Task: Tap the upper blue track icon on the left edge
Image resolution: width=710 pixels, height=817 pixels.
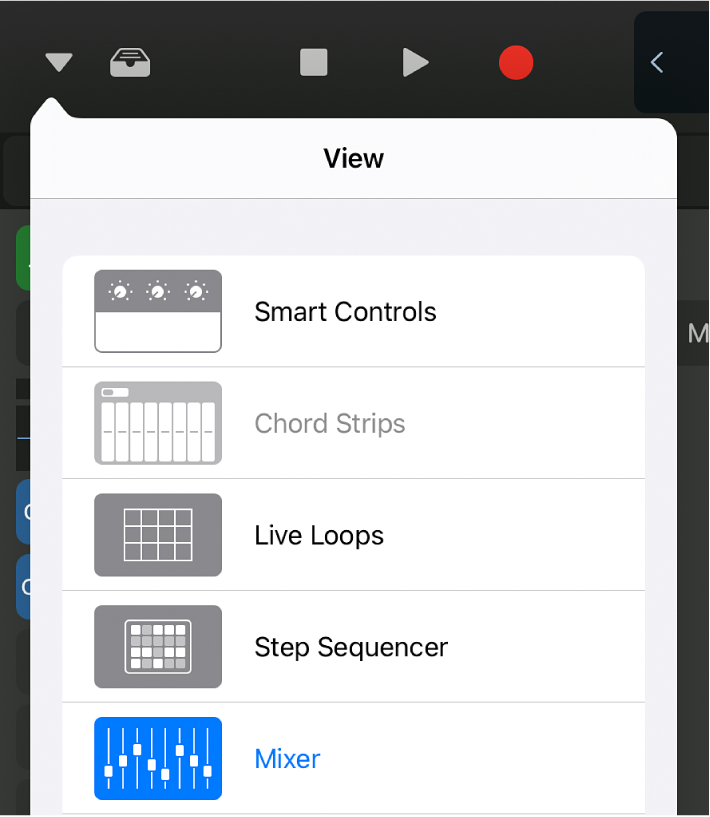Action: pyautogui.click(x=24, y=511)
